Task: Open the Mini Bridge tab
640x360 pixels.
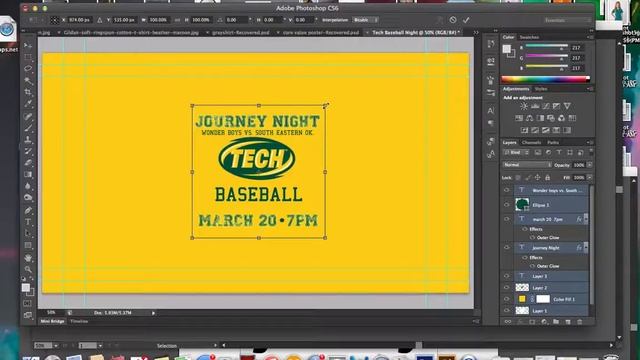Action: pos(52,321)
